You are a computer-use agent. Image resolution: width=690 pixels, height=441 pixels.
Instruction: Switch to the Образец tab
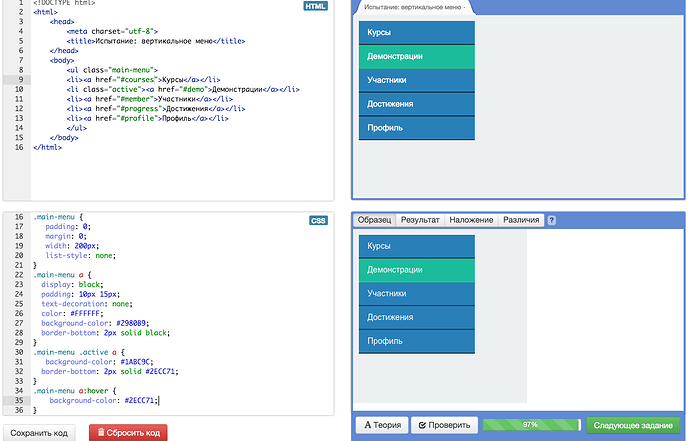click(374, 220)
